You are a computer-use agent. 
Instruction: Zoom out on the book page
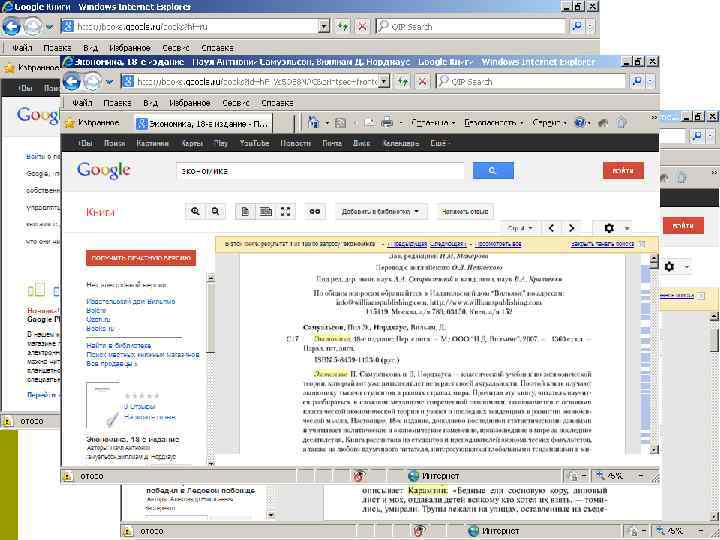[x=215, y=212]
